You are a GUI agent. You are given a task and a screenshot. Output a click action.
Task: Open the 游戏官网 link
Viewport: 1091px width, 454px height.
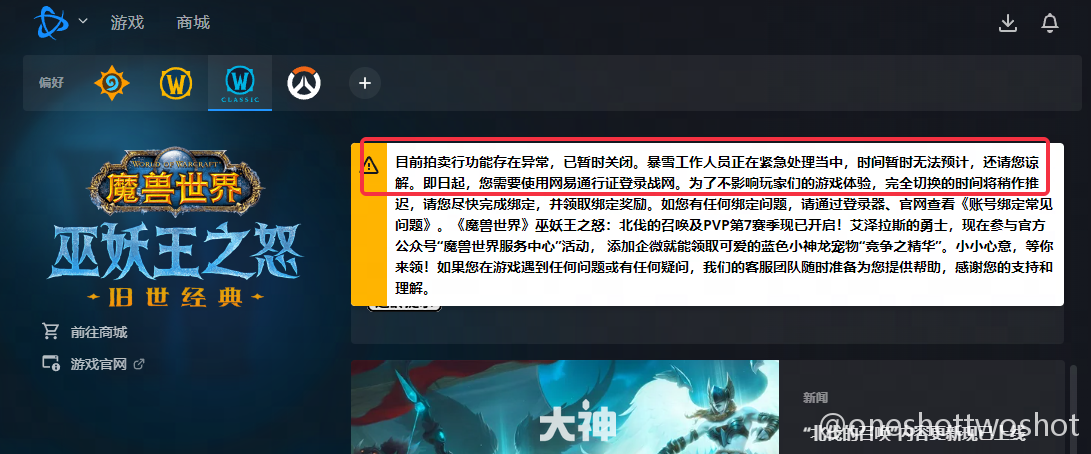(x=99, y=363)
